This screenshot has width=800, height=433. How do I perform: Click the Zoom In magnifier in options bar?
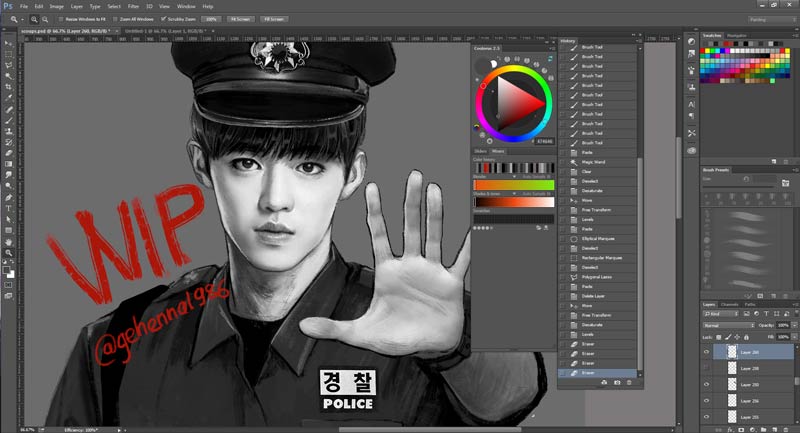[x=34, y=19]
